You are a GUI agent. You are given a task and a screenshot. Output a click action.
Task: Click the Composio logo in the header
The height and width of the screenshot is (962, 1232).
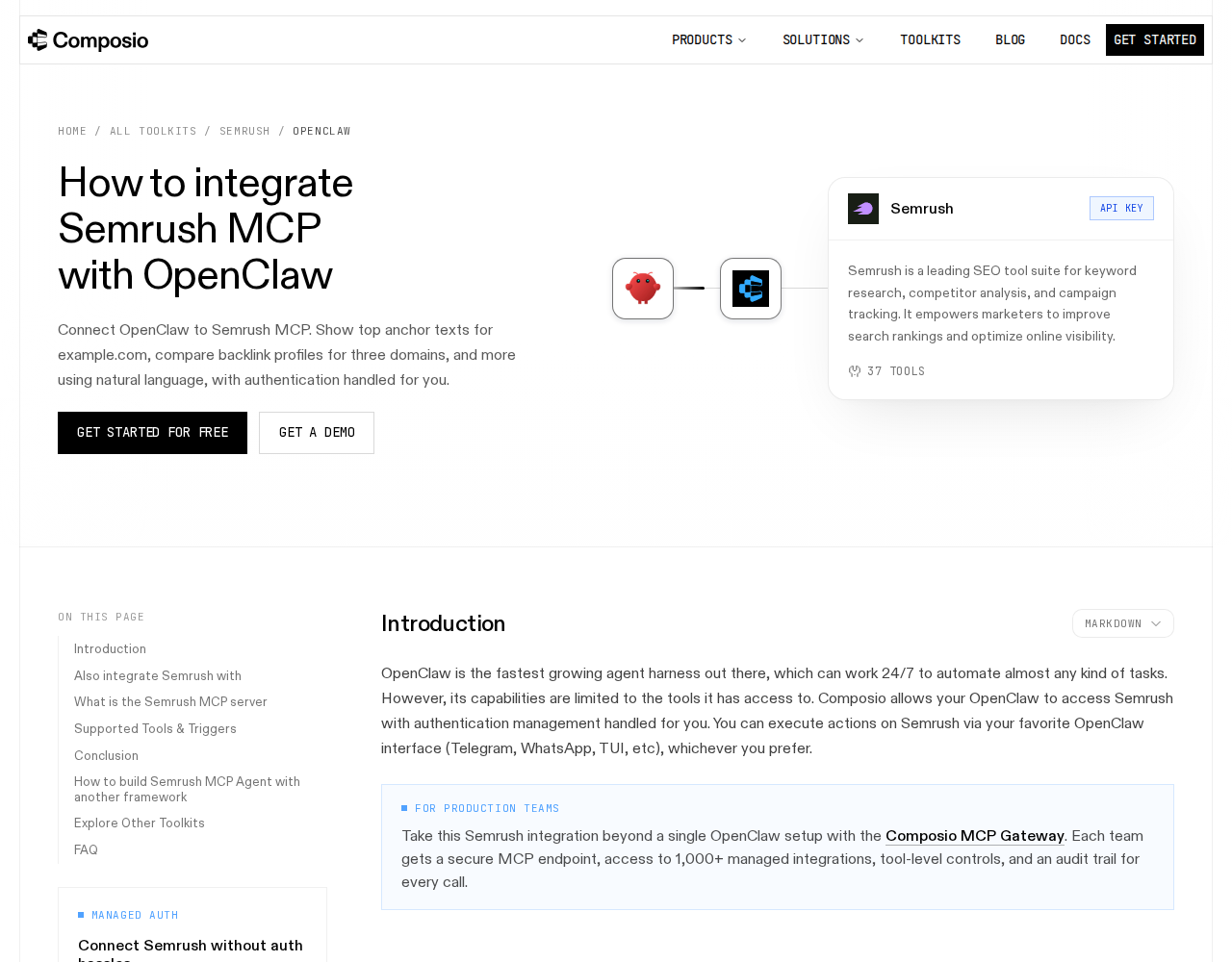tap(88, 39)
